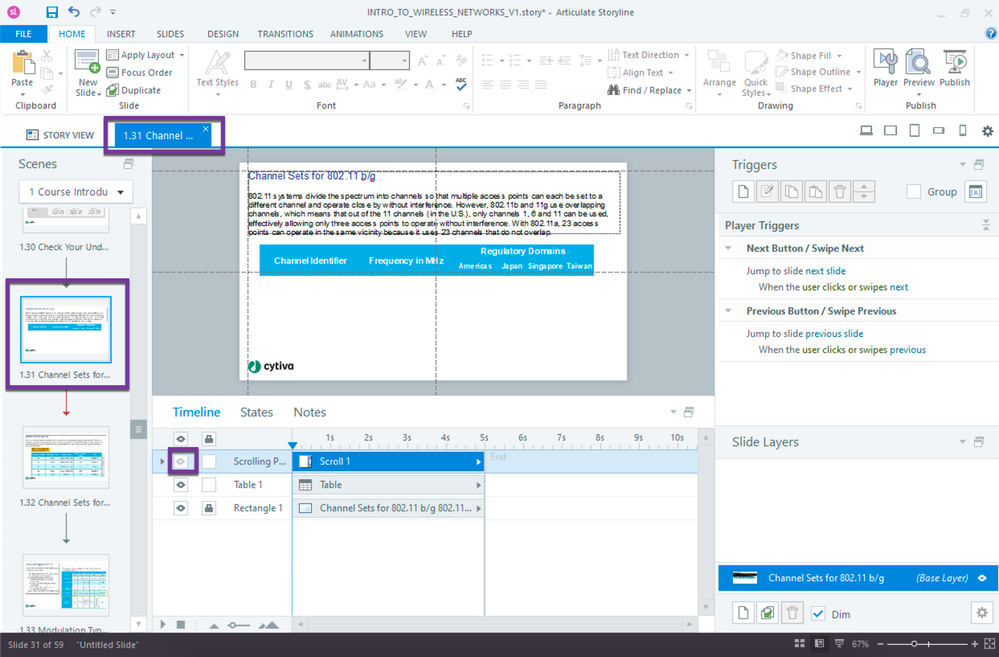
Task: Switch to the States tab
Action: pyautogui.click(x=256, y=412)
